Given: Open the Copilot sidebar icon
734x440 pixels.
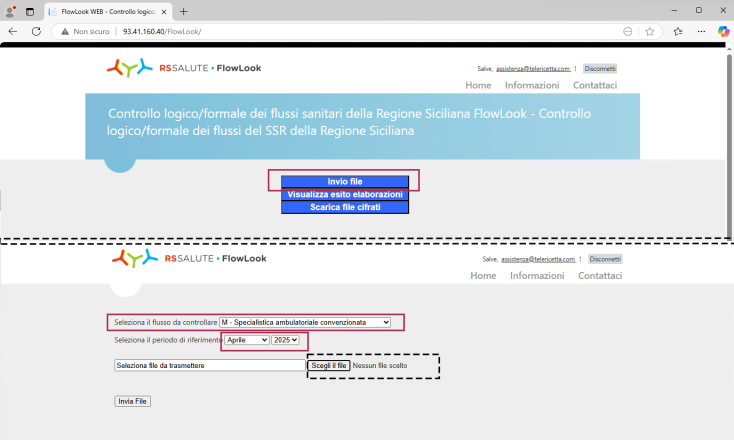Looking at the screenshot, I should pos(723,31).
